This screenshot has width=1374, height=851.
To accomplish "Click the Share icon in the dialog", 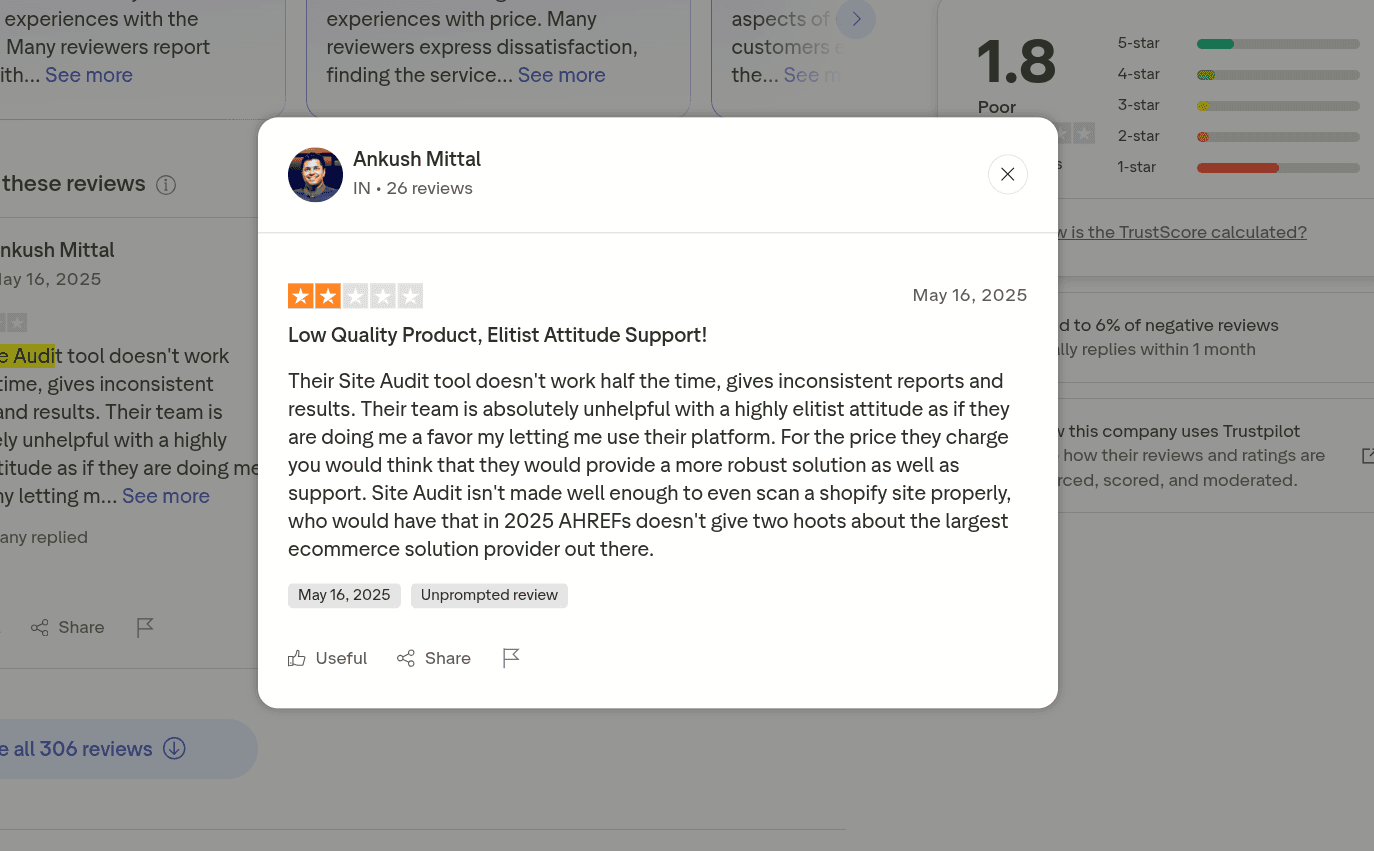I will click(406, 658).
